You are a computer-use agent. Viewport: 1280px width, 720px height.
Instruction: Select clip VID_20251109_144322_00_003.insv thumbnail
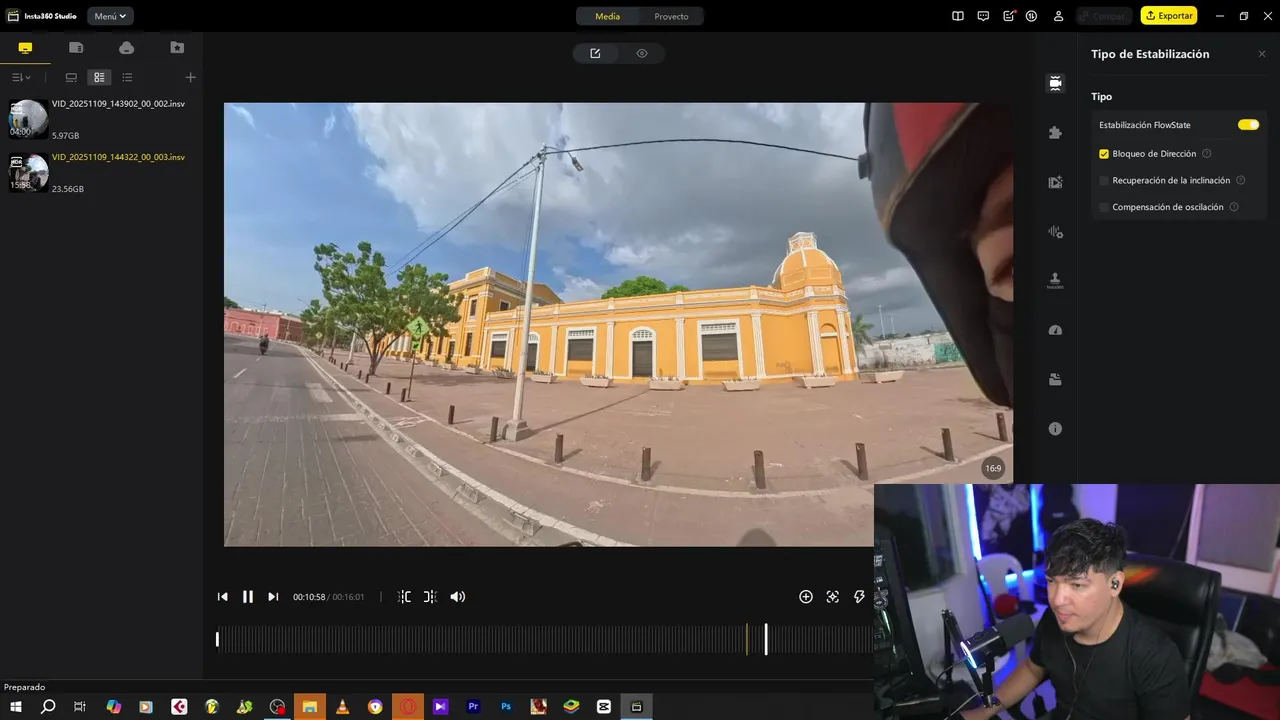tap(28, 172)
